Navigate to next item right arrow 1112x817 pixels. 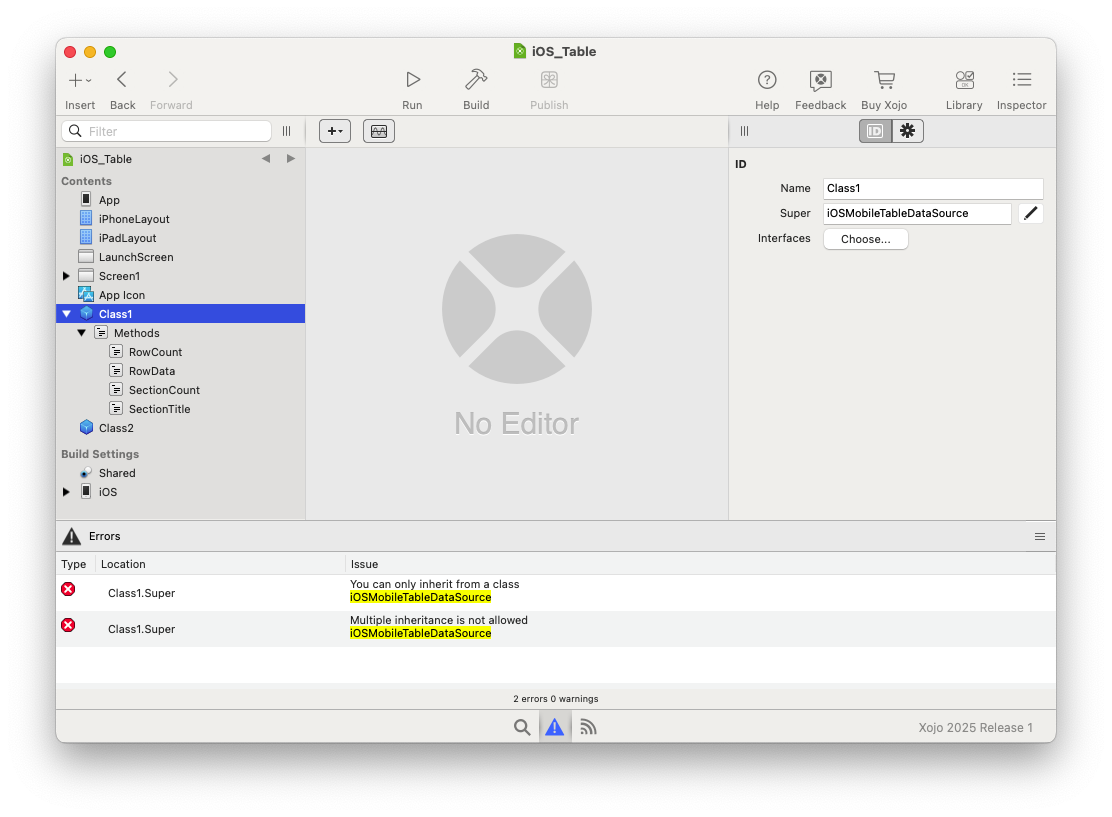[x=291, y=159]
